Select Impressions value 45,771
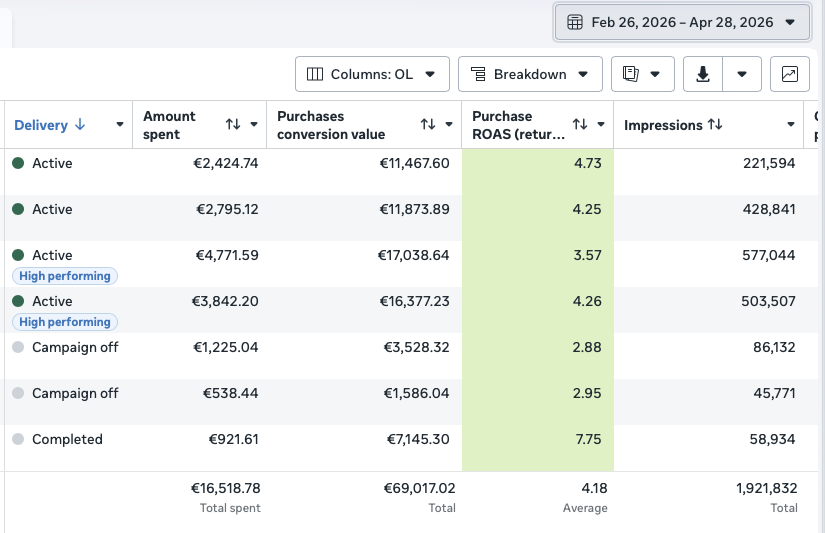This screenshot has width=825, height=533. [x=774, y=393]
